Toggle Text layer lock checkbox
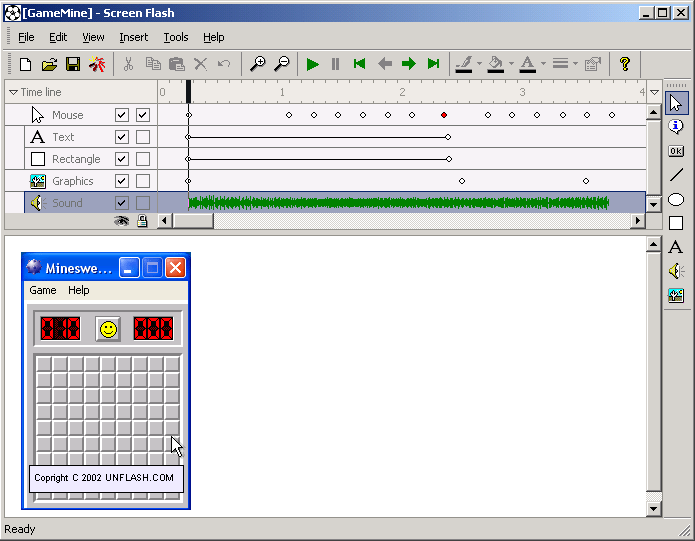 click(143, 137)
